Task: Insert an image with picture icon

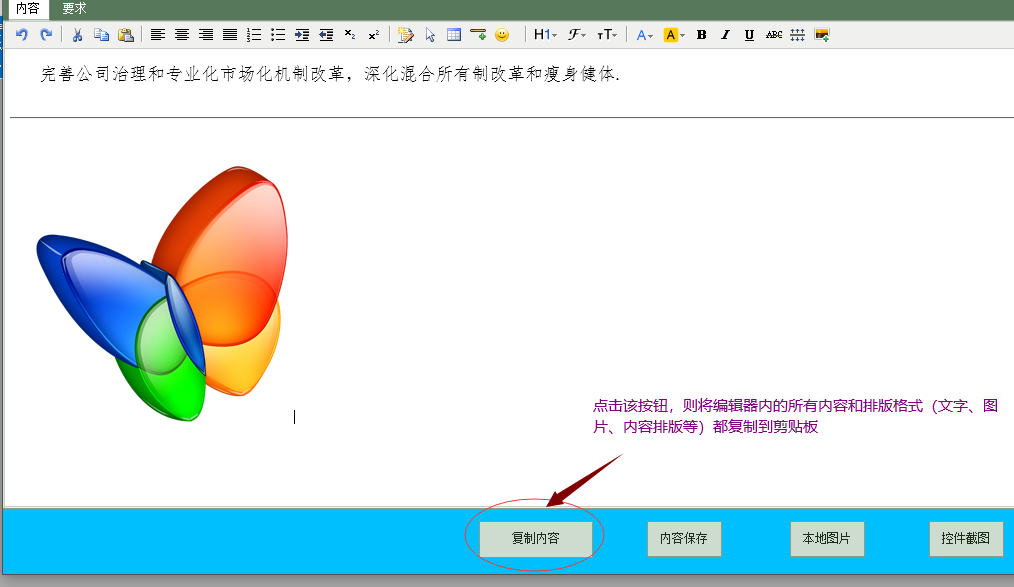Action: [822, 35]
